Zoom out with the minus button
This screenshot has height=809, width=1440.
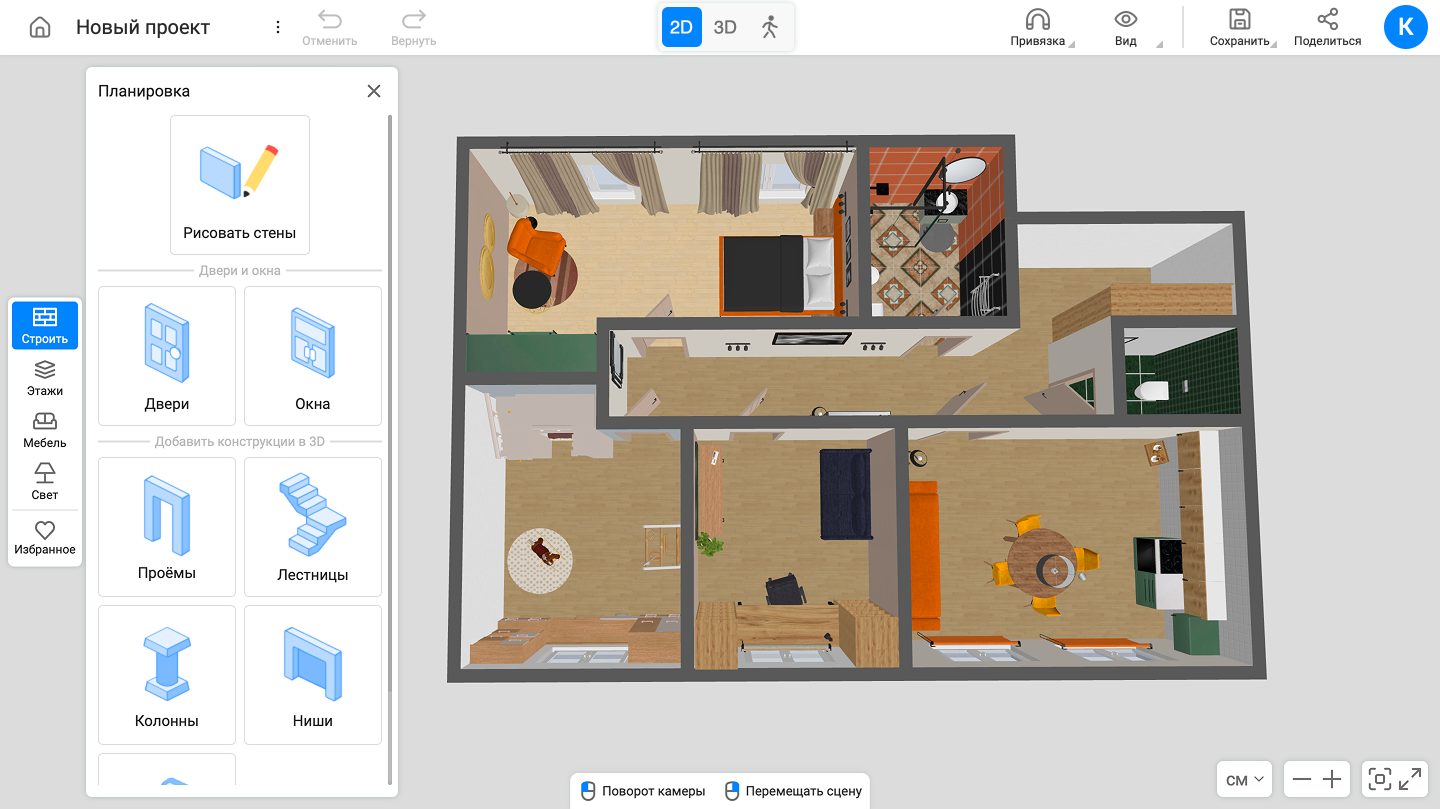pyautogui.click(x=1302, y=780)
